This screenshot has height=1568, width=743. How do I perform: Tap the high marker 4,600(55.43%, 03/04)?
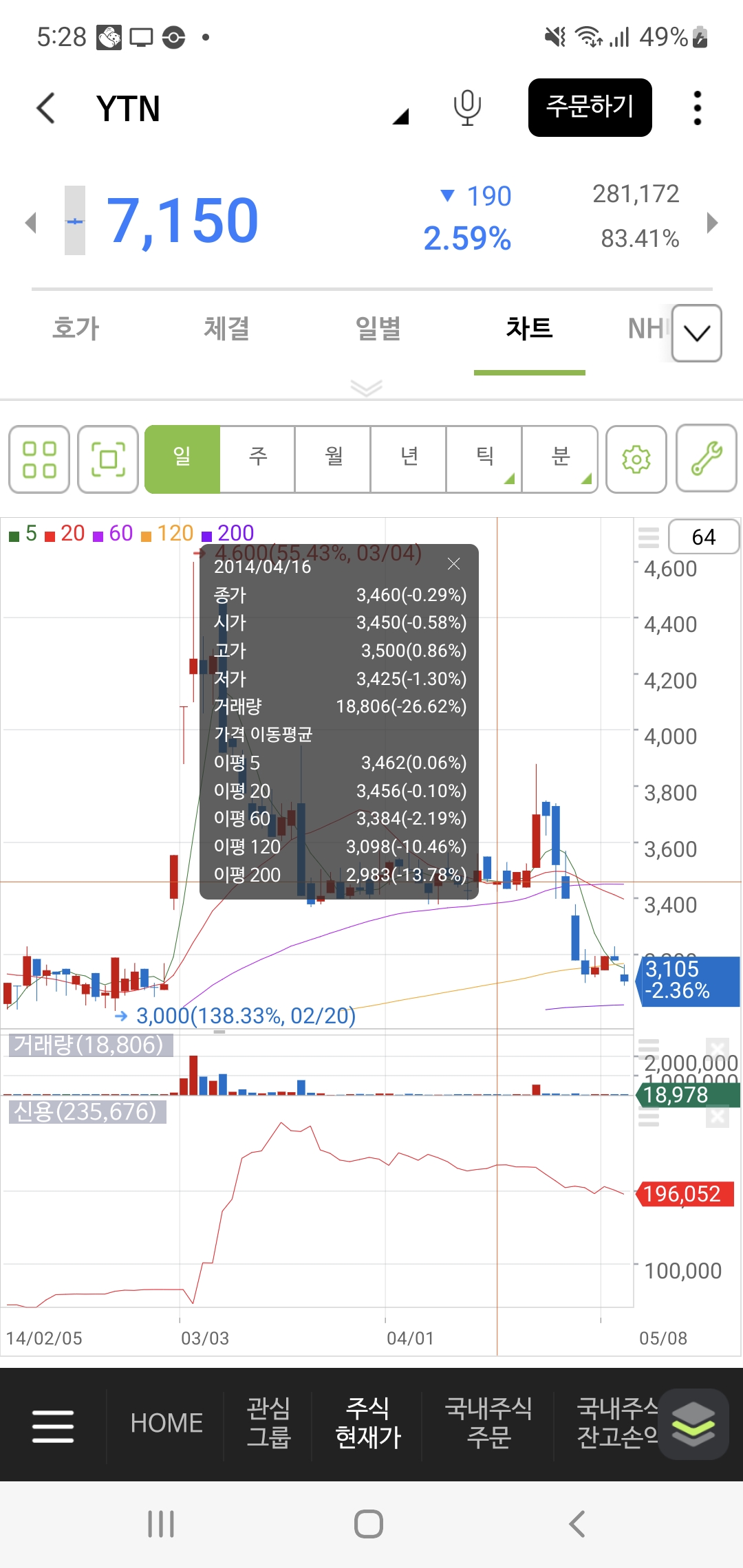click(318, 553)
